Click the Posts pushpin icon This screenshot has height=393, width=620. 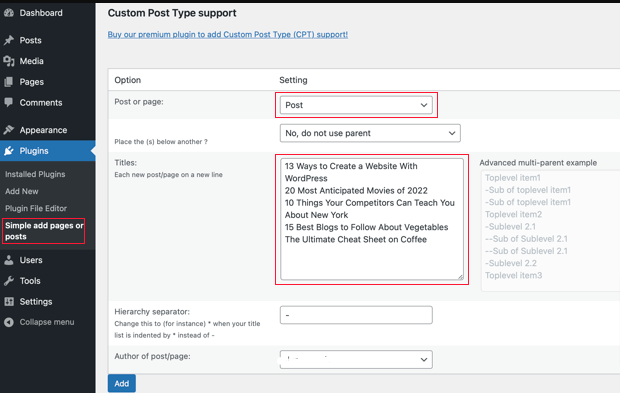pos(9,40)
